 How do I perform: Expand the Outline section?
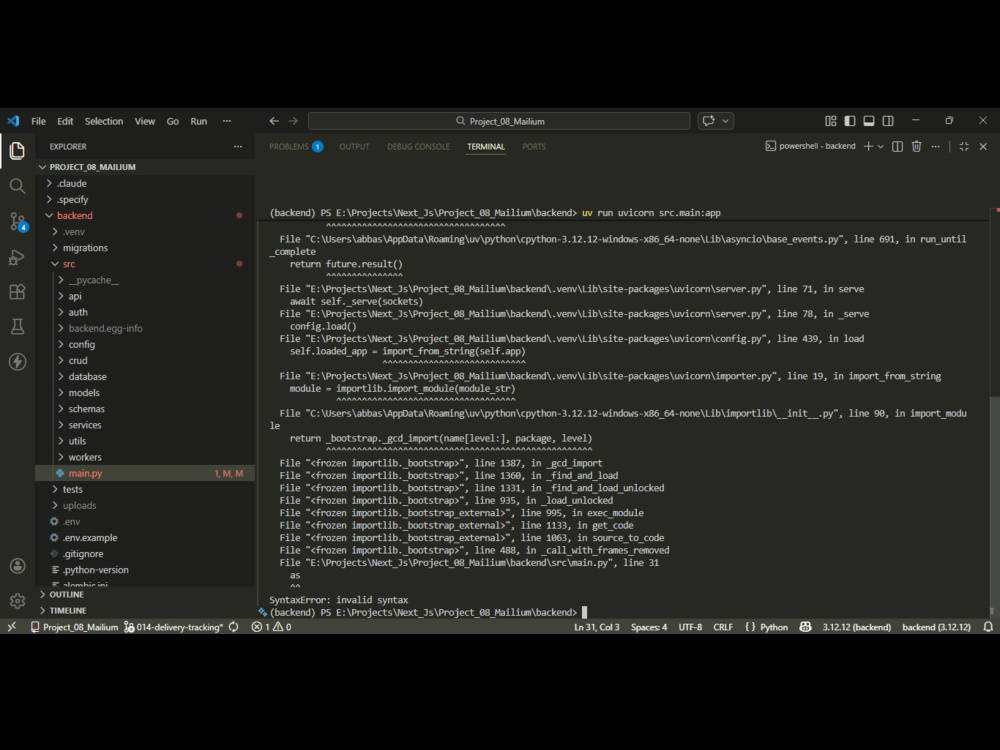click(x=145, y=594)
